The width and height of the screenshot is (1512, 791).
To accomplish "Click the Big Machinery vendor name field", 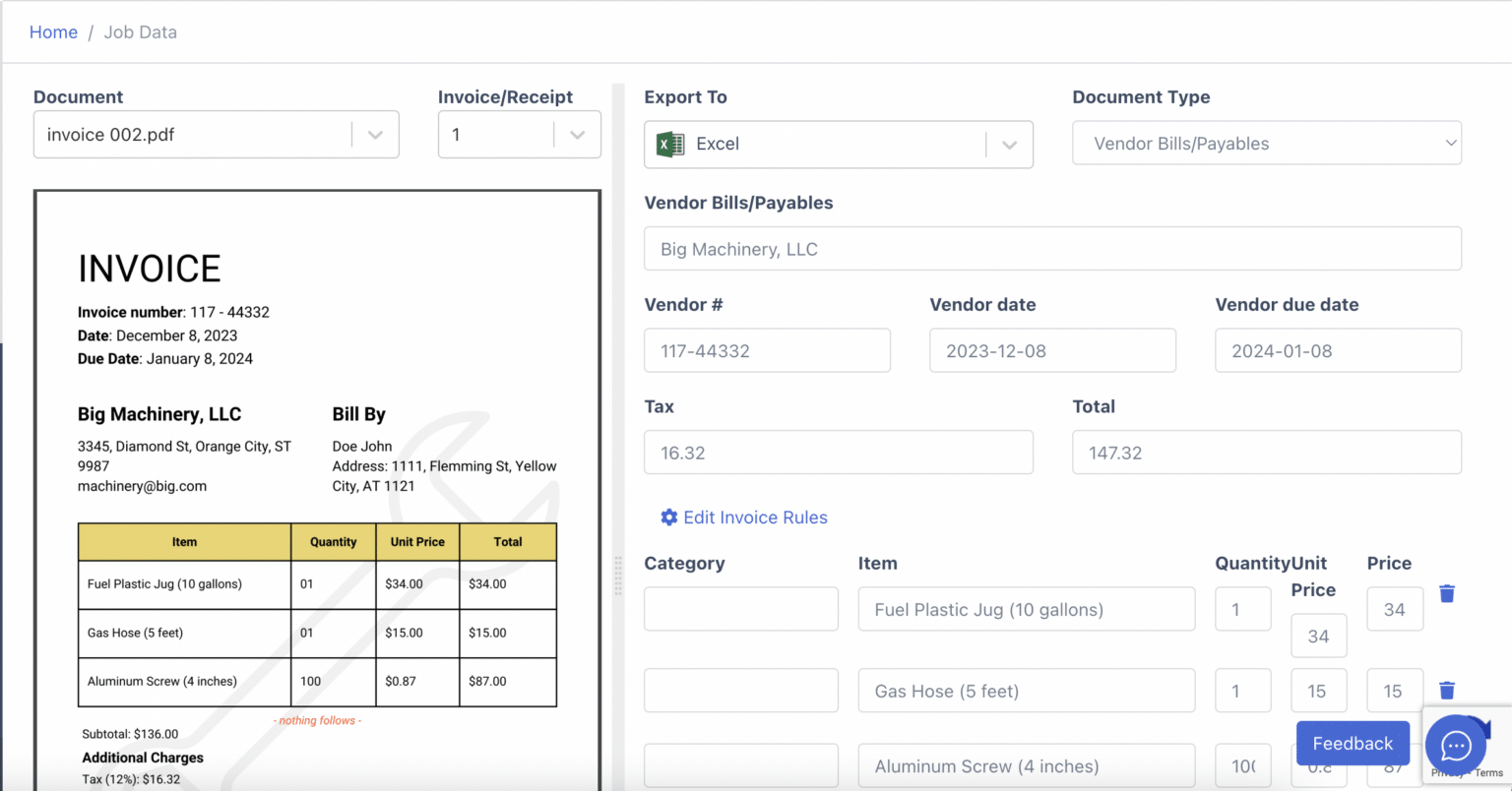I will [1052, 248].
